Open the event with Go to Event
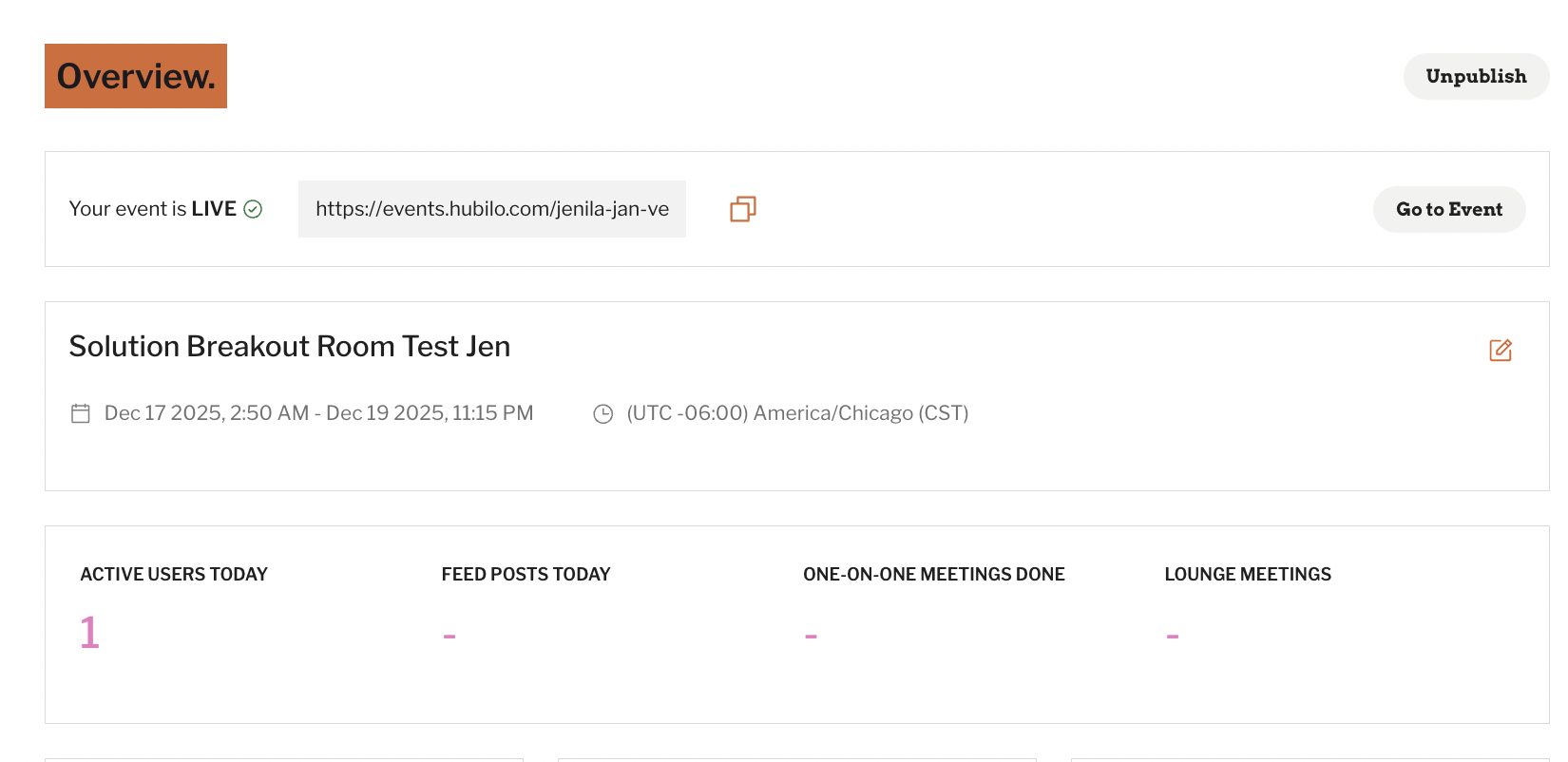This screenshot has width=1568, height=762. point(1449,209)
